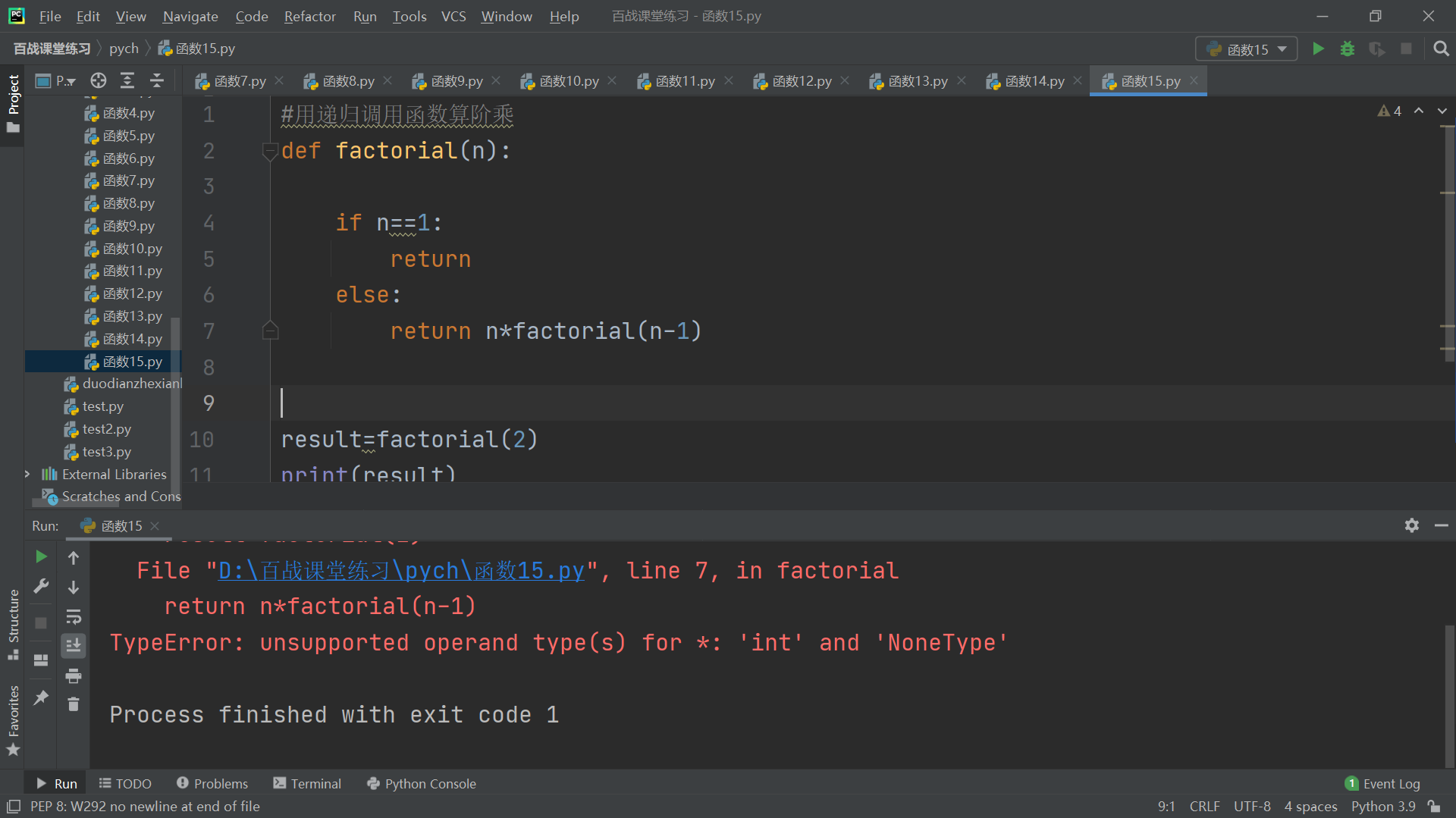Open the Refactor menu
This screenshot has height=818, width=1456.
pos(309,16)
